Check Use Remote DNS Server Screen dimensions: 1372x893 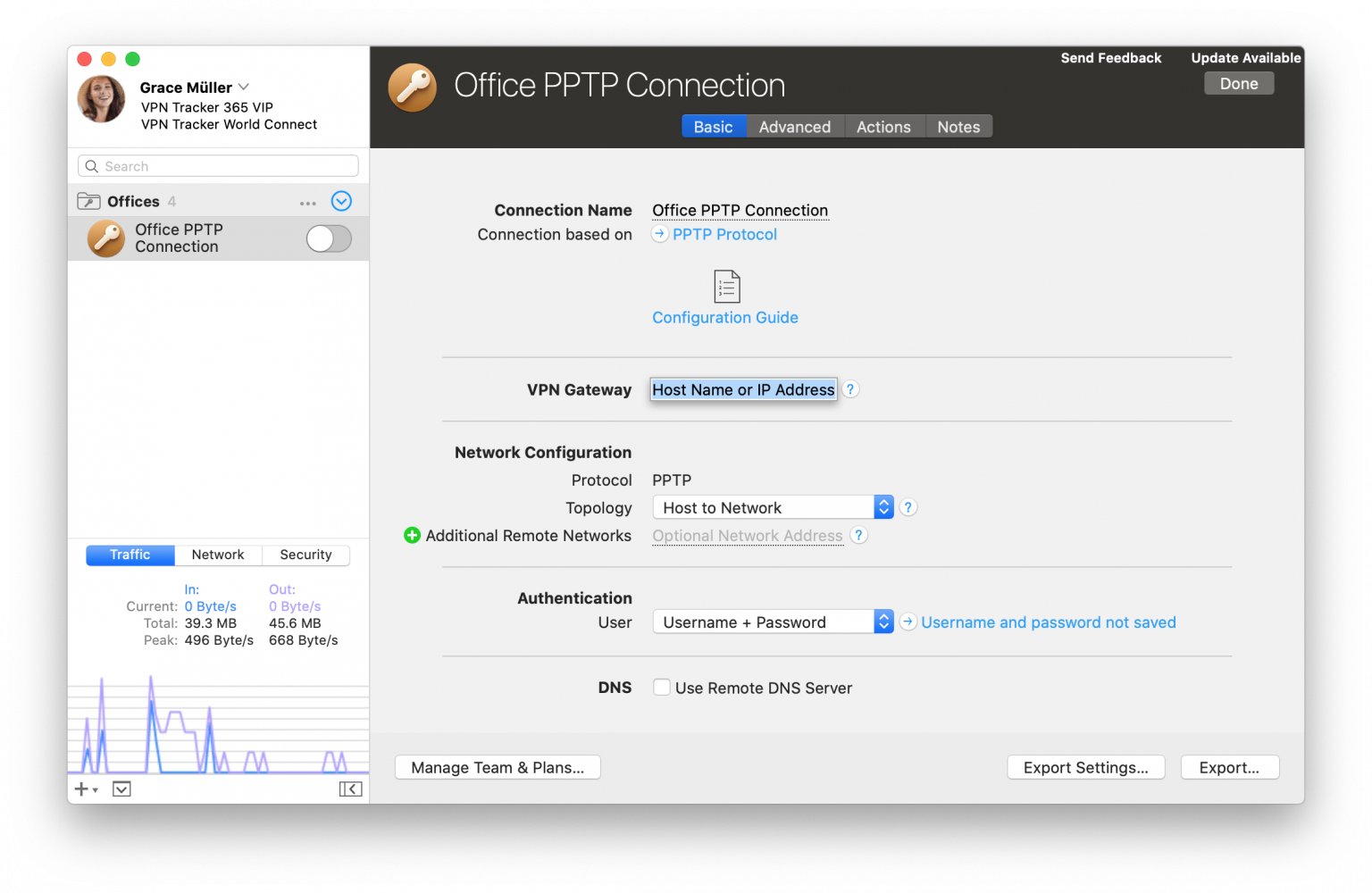[662, 687]
